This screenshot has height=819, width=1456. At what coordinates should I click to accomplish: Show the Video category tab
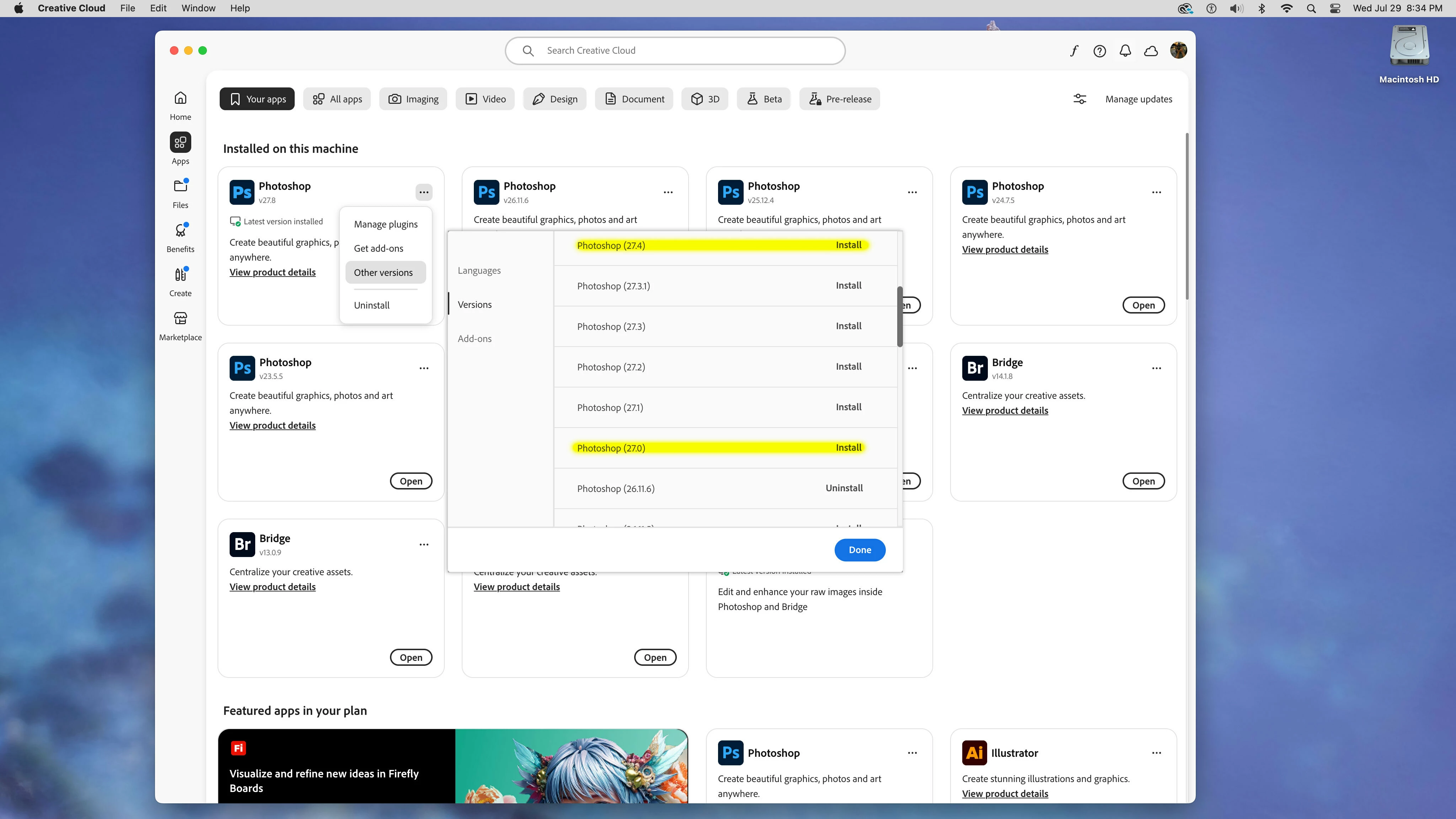coord(485,99)
